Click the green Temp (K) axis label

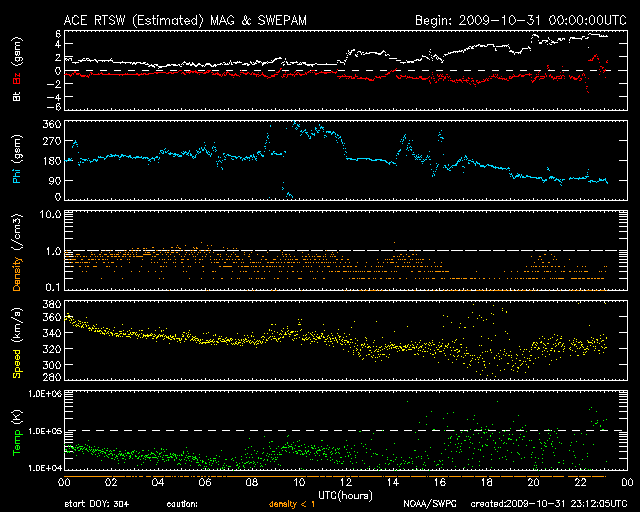[x=16, y=430]
